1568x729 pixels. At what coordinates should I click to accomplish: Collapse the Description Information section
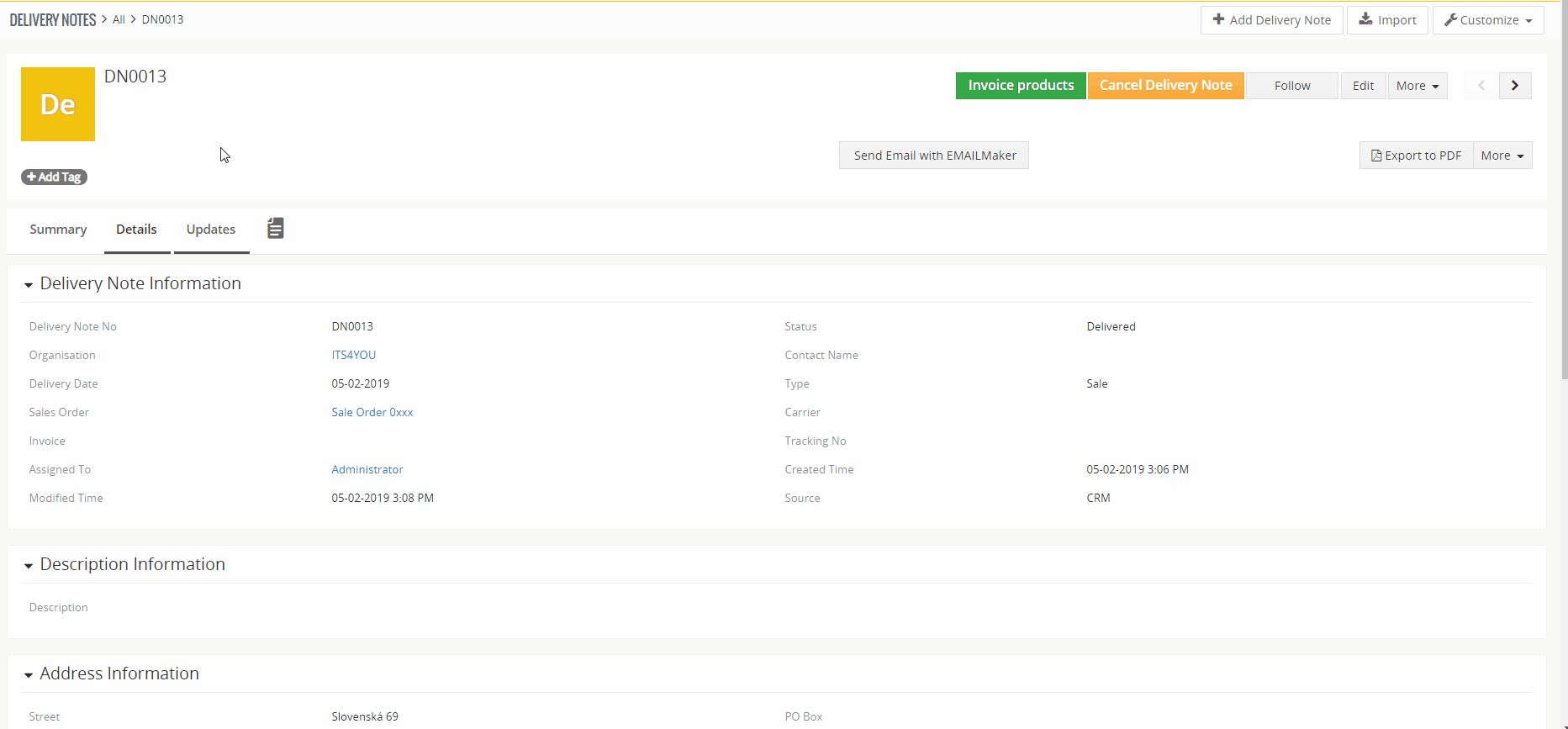pos(29,566)
